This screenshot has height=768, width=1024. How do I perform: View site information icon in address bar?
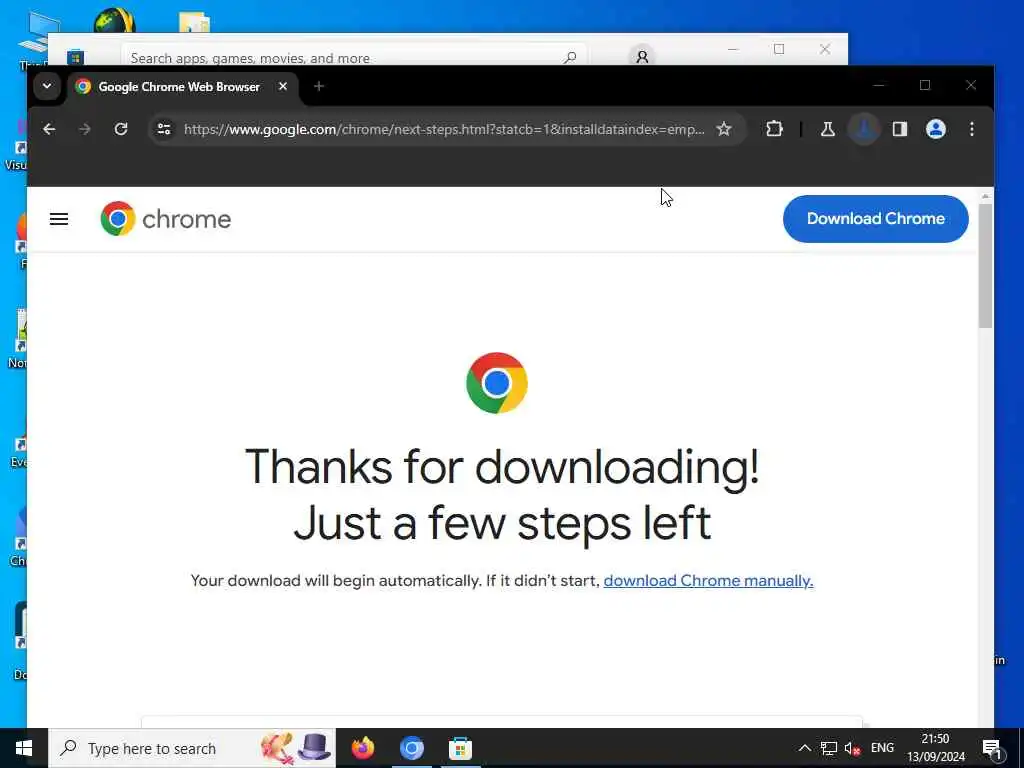tap(164, 129)
